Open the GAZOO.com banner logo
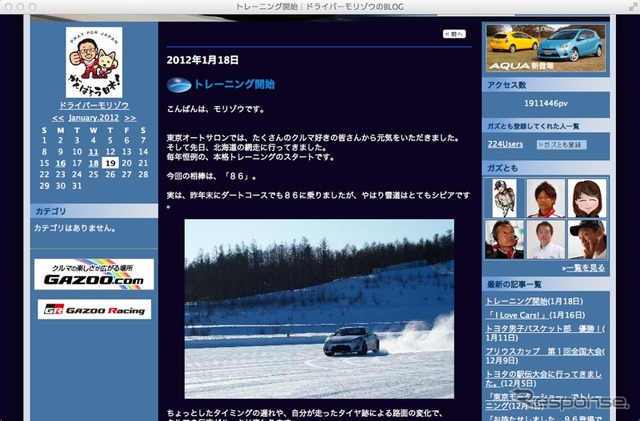This screenshot has width=640, height=421. (94, 274)
